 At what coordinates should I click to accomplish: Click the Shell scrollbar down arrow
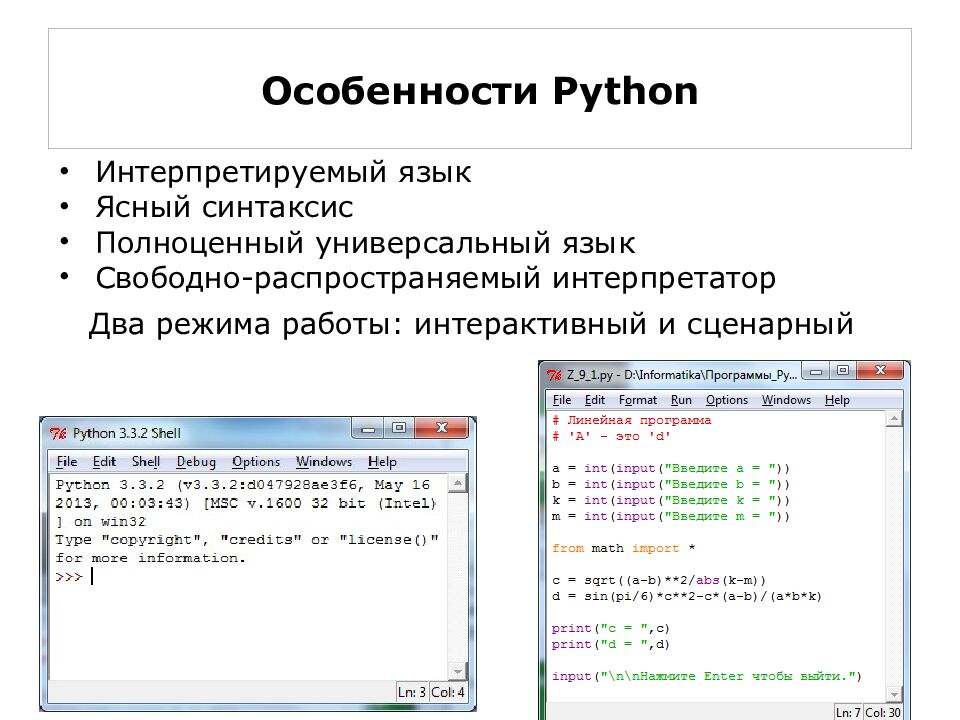(x=457, y=669)
